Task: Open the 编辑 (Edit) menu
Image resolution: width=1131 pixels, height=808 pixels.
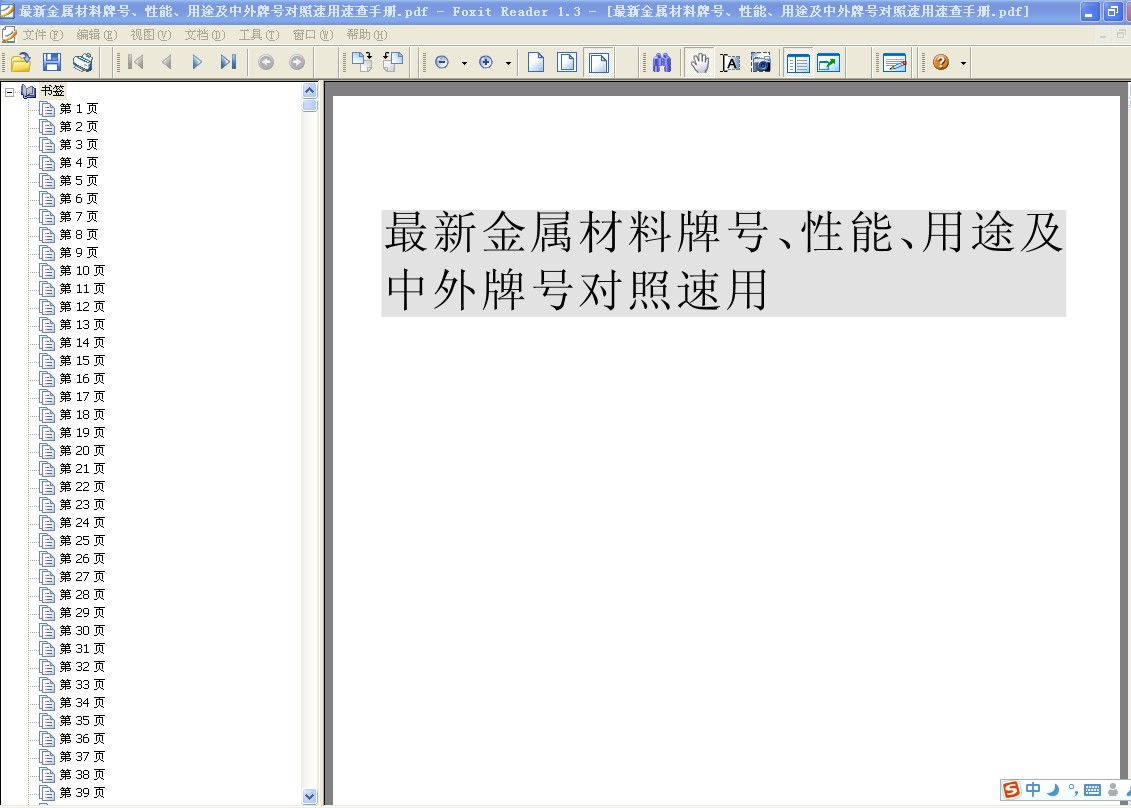Action: [x=97, y=35]
